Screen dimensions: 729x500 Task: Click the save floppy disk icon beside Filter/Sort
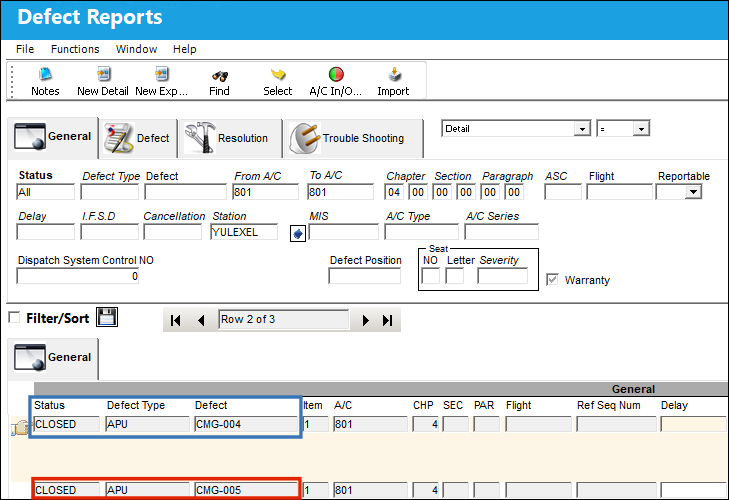(107, 317)
